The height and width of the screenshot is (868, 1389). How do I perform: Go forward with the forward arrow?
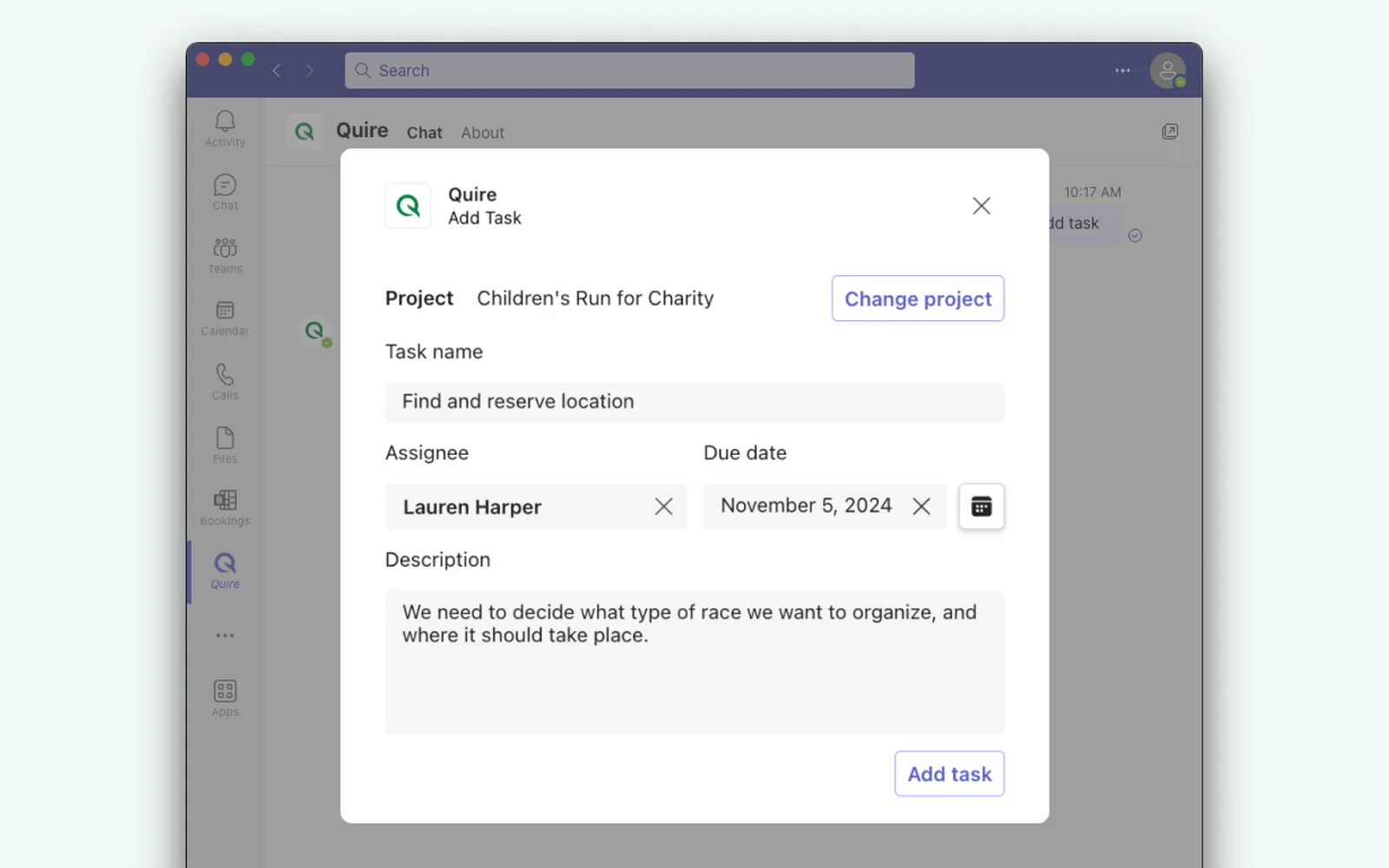309,70
